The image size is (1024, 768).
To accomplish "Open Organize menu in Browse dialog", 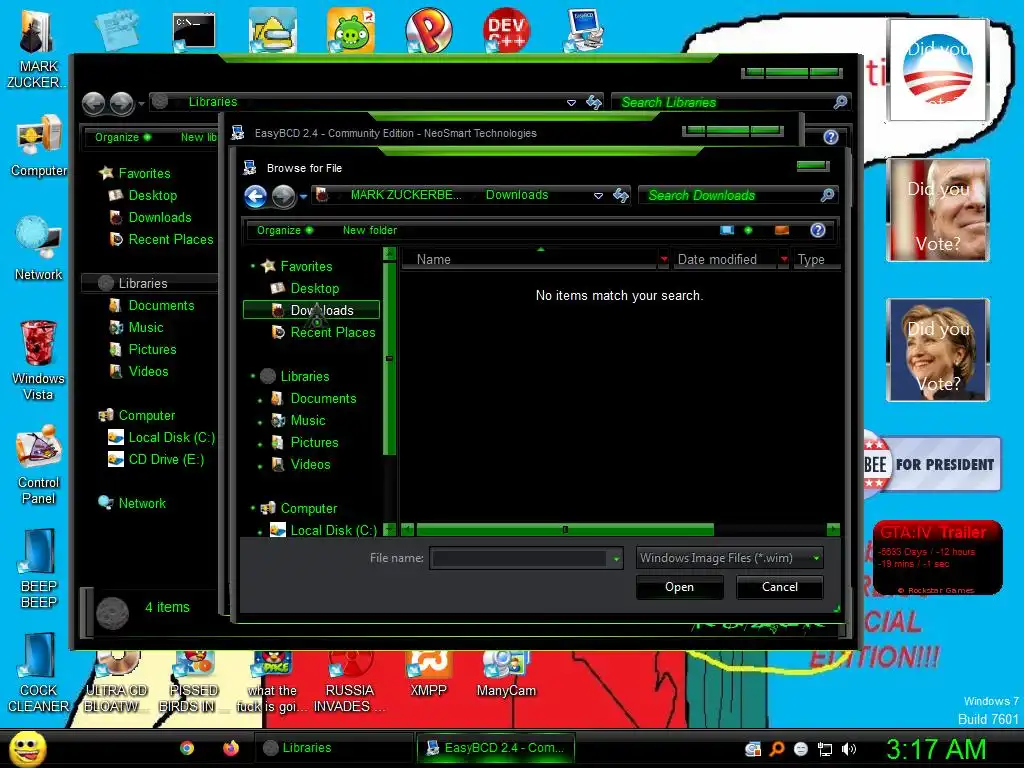I will click(x=285, y=230).
